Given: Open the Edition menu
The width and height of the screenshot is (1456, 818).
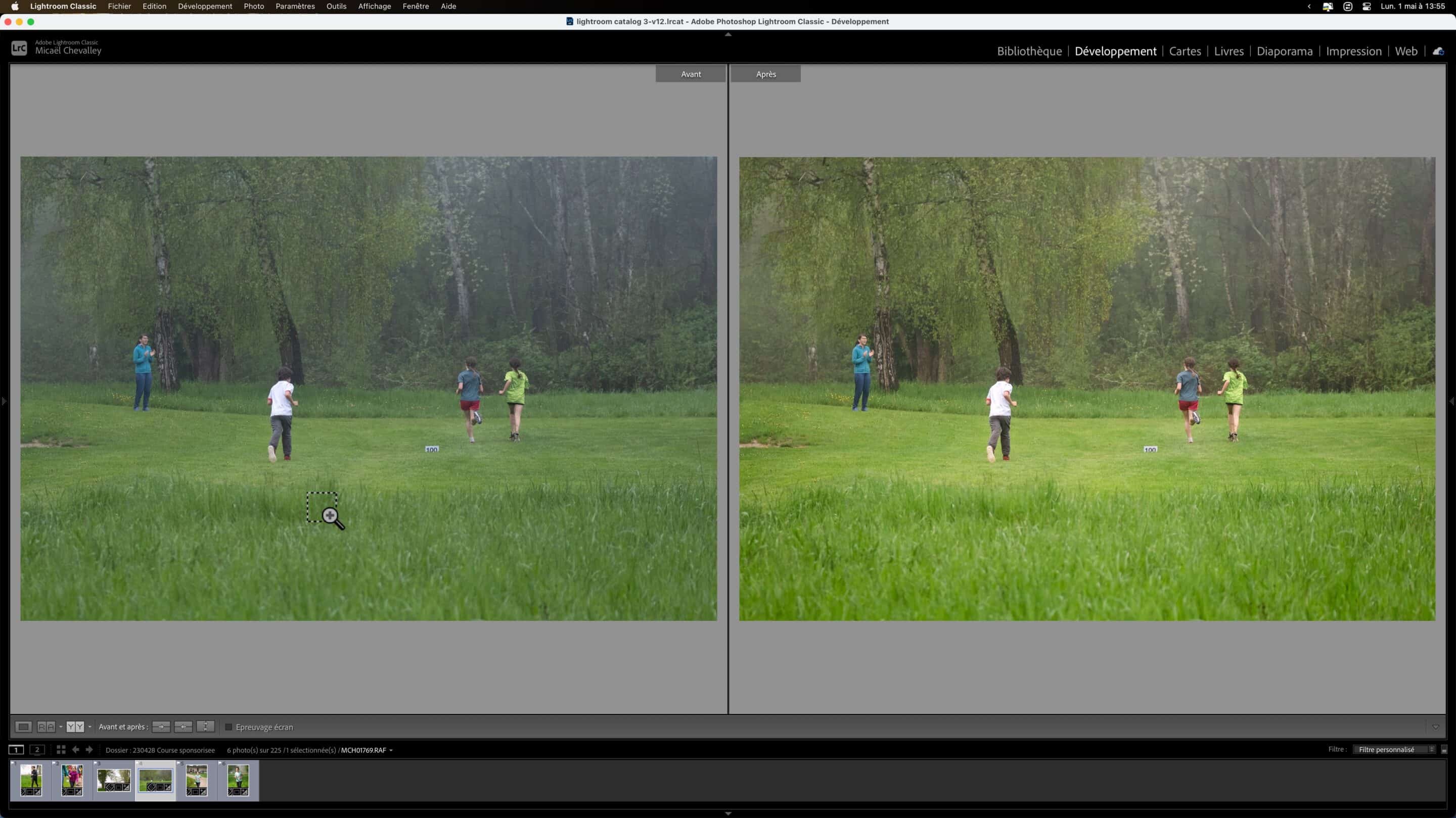Looking at the screenshot, I should coord(154,6).
